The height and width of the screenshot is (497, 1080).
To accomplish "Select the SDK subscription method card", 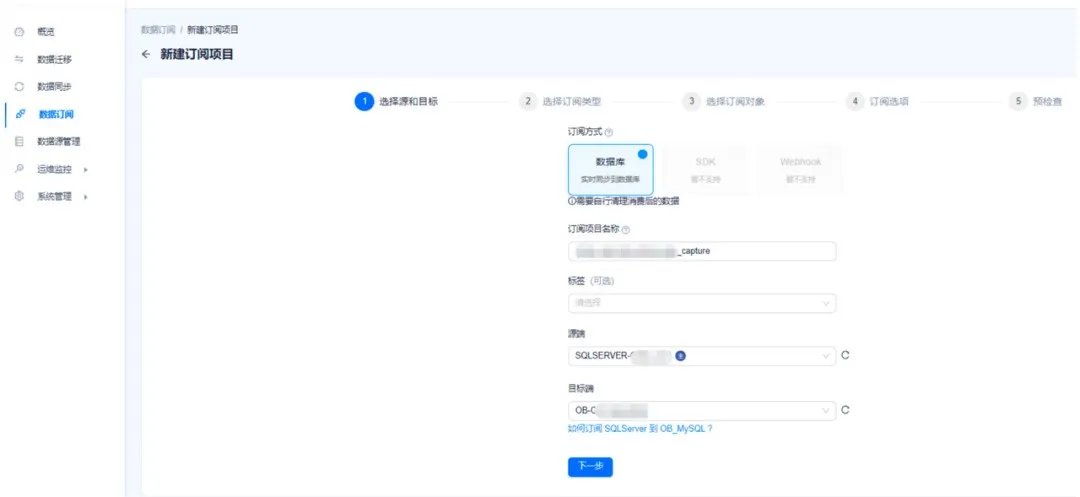I will click(x=705, y=169).
